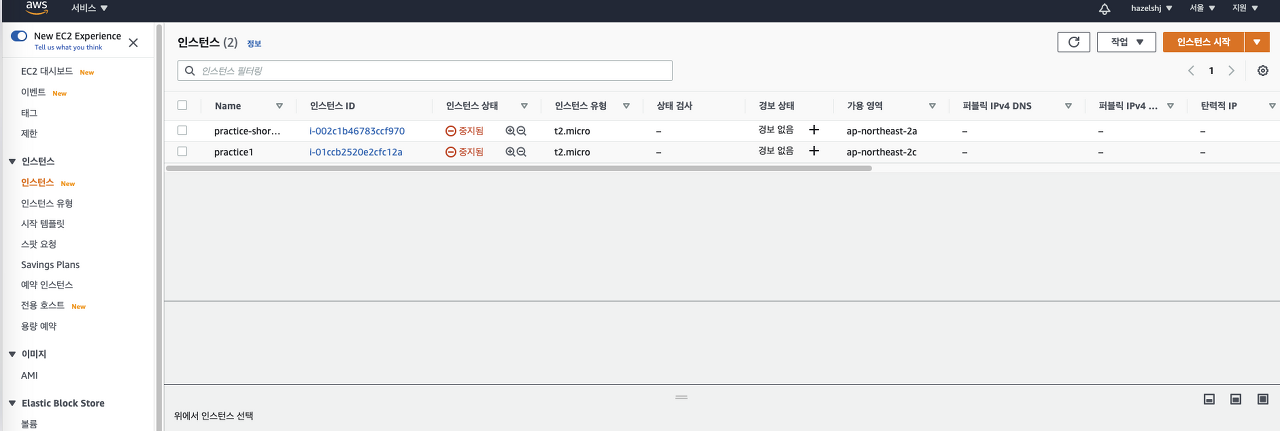Click ap-northeast-2c availability zone cell
The height and width of the screenshot is (431, 1280).
[x=881, y=152]
